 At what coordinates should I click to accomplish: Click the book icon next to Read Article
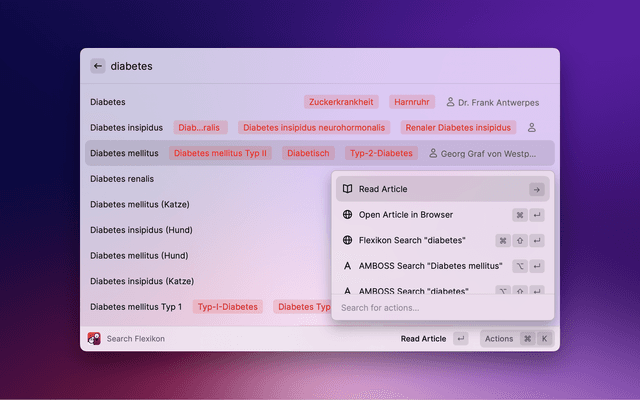347,189
